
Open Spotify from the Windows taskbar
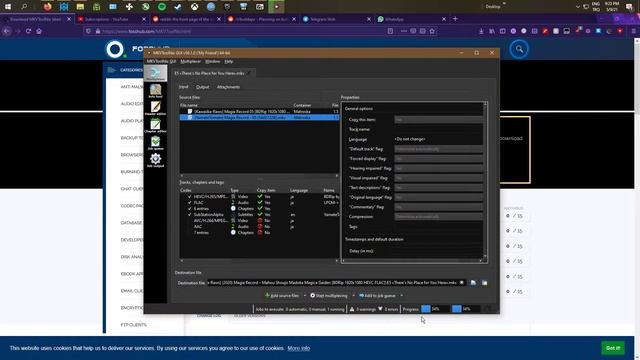(162, 7)
